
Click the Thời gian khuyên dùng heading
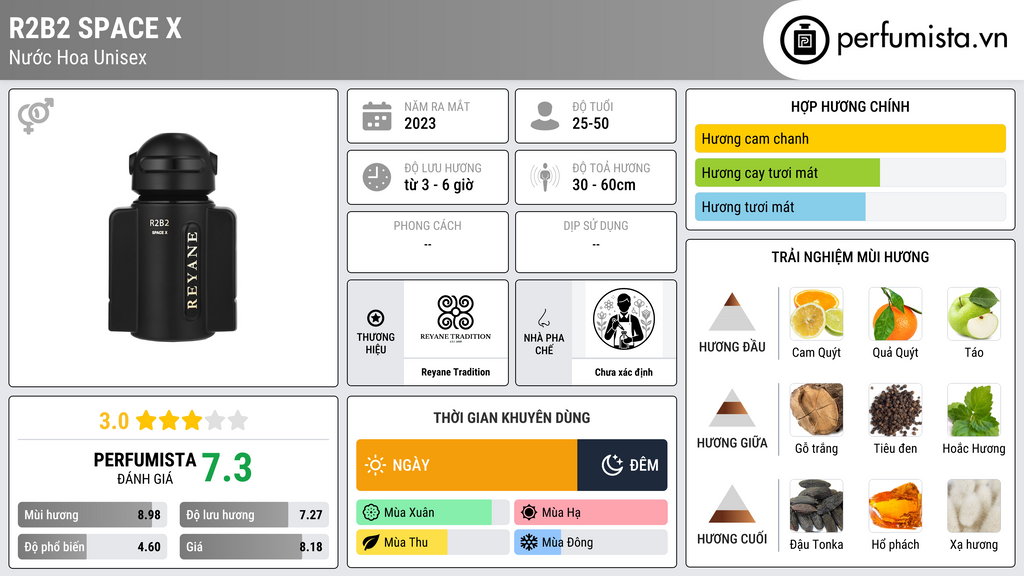[x=512, y=417]
